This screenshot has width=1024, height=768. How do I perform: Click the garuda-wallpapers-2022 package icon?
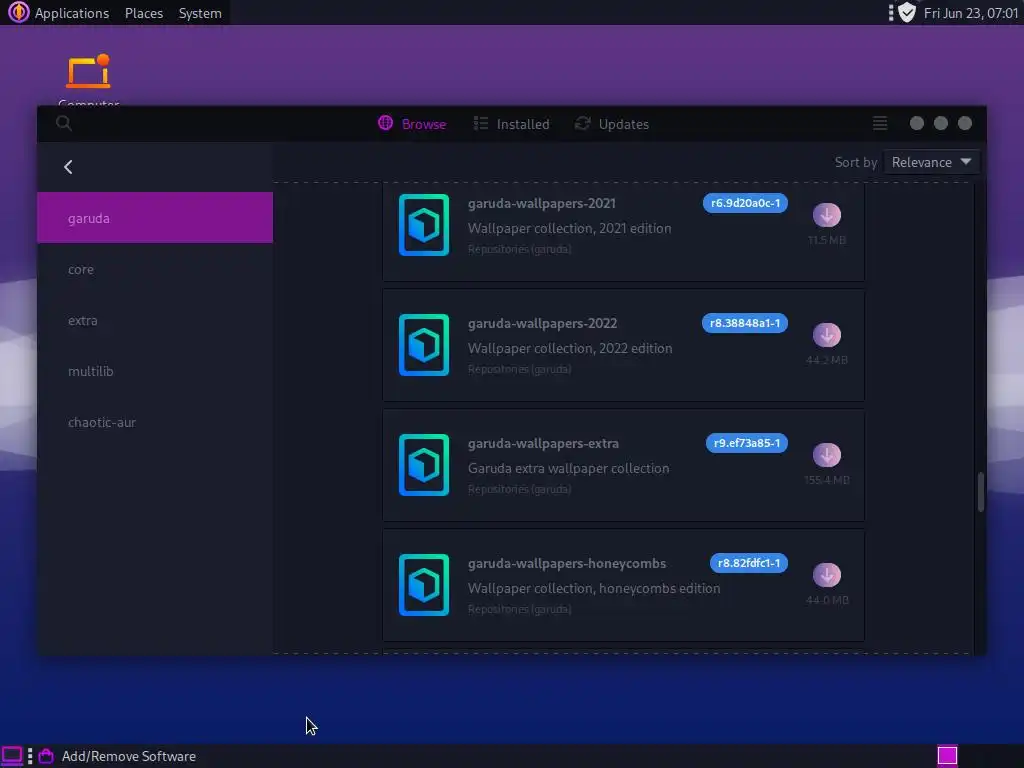click(424, 345)
